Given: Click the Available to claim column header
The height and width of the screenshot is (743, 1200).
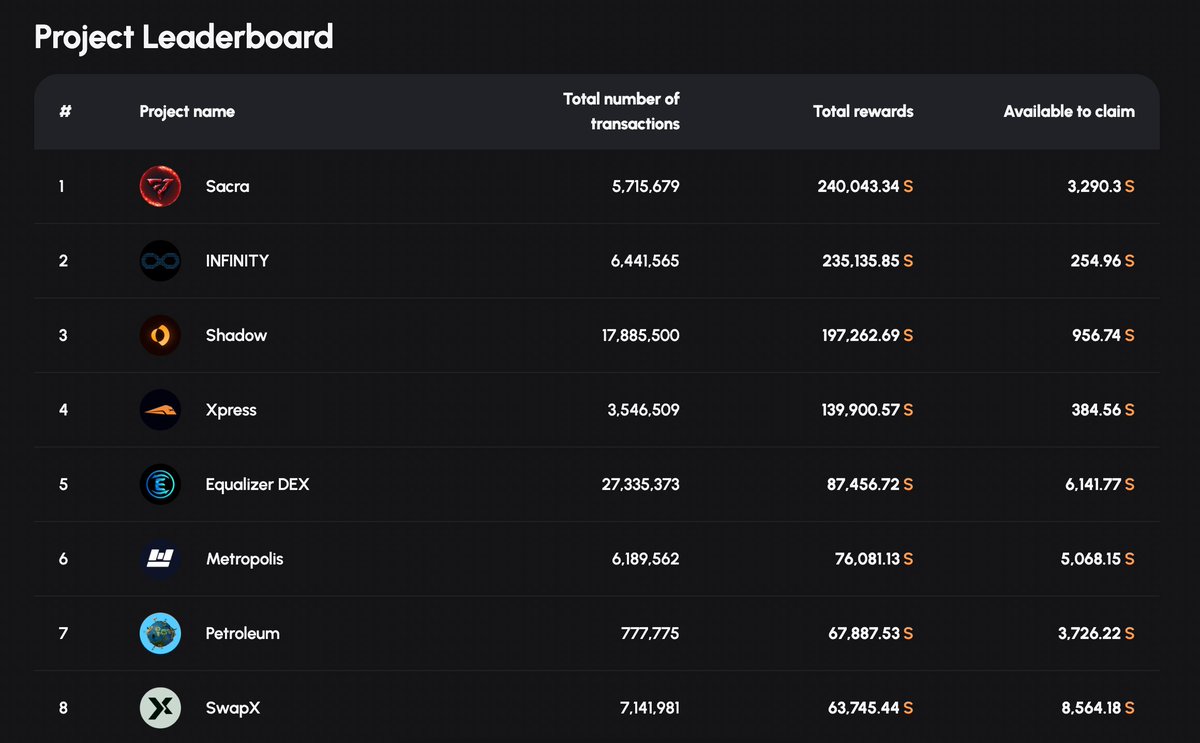Looking at the screenshot, I should [x=1069, y=111].
